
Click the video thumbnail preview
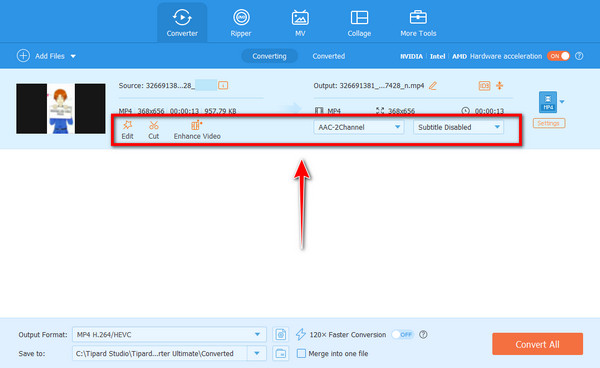(60, 109)
